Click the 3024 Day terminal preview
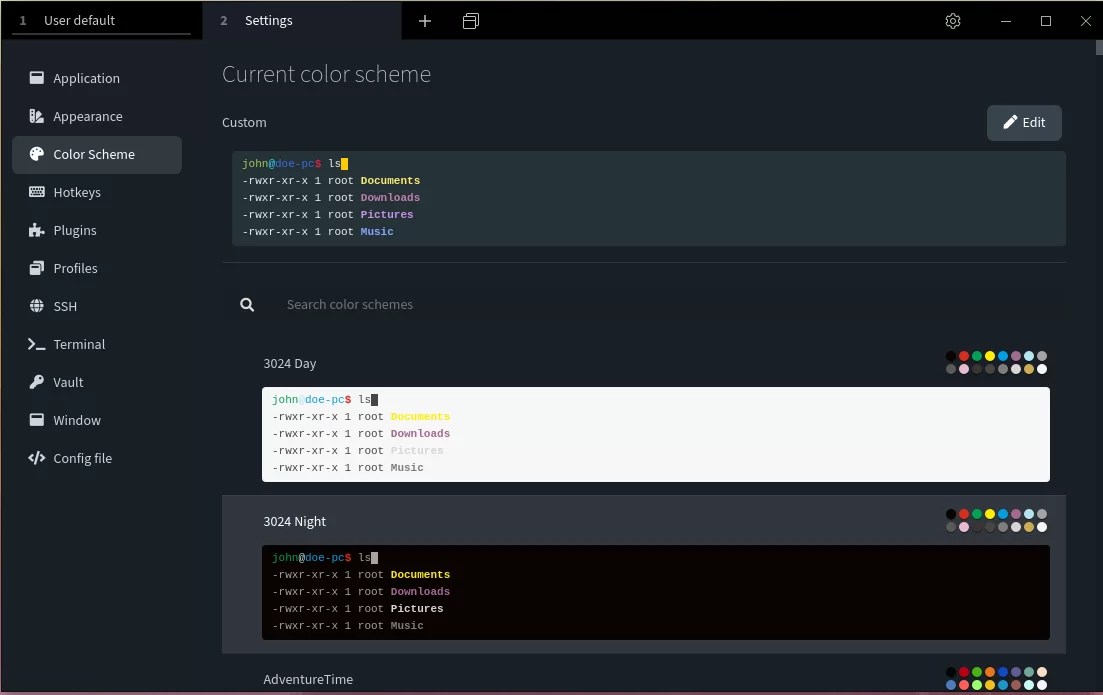 656,434
